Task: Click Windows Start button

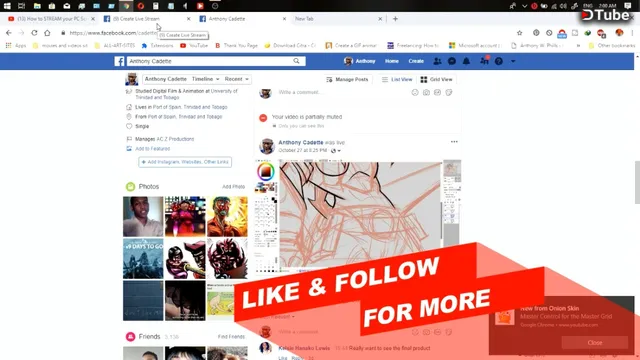Action: pos(7,6)
